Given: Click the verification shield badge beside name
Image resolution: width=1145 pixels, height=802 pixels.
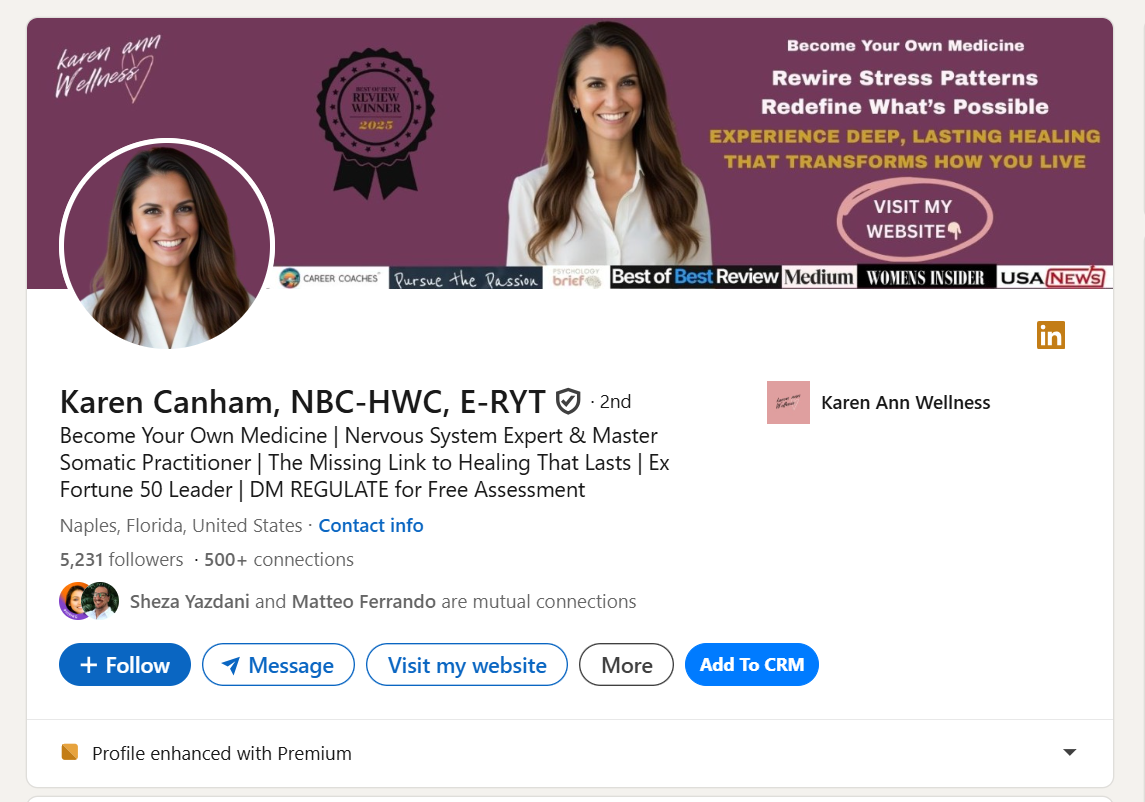Looking at the screenshot, I should tap(568, 402).
